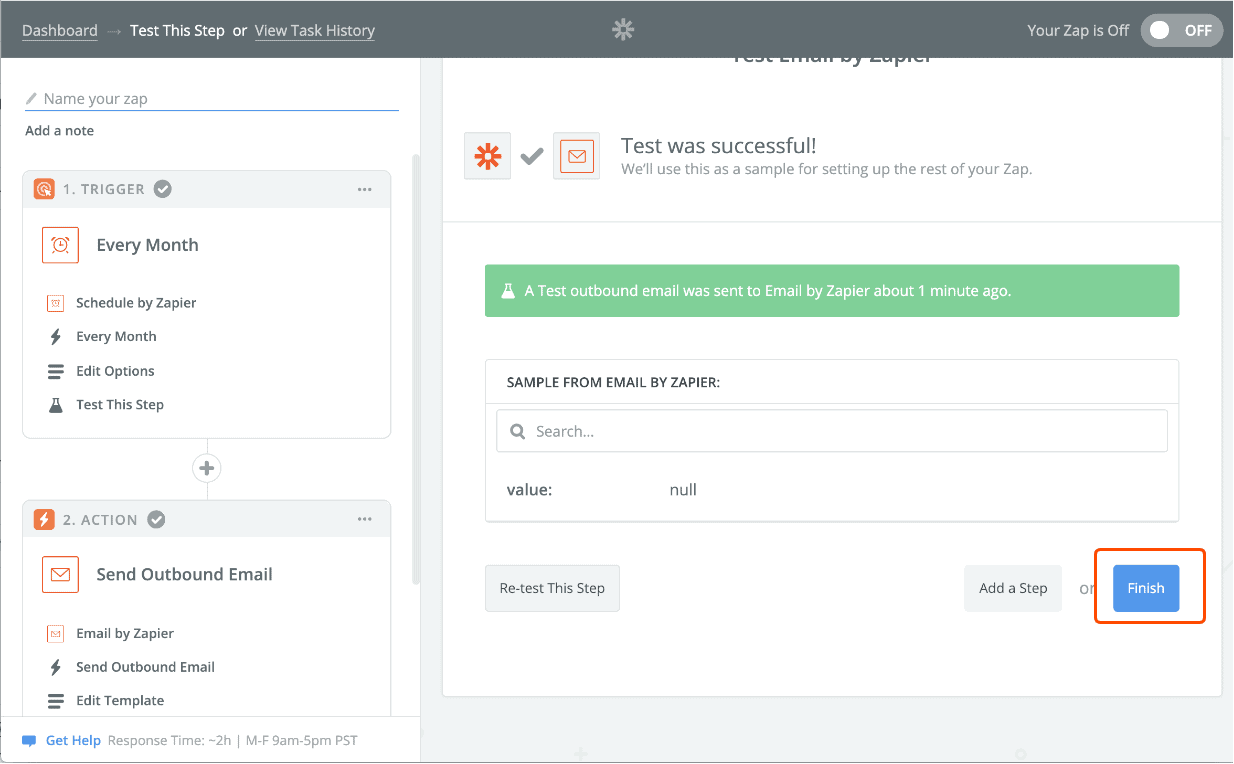Open Schedule by Zapier in trigger step
Image resolution: width=1234 pixels, height=764 pixels.
point(136,303)
